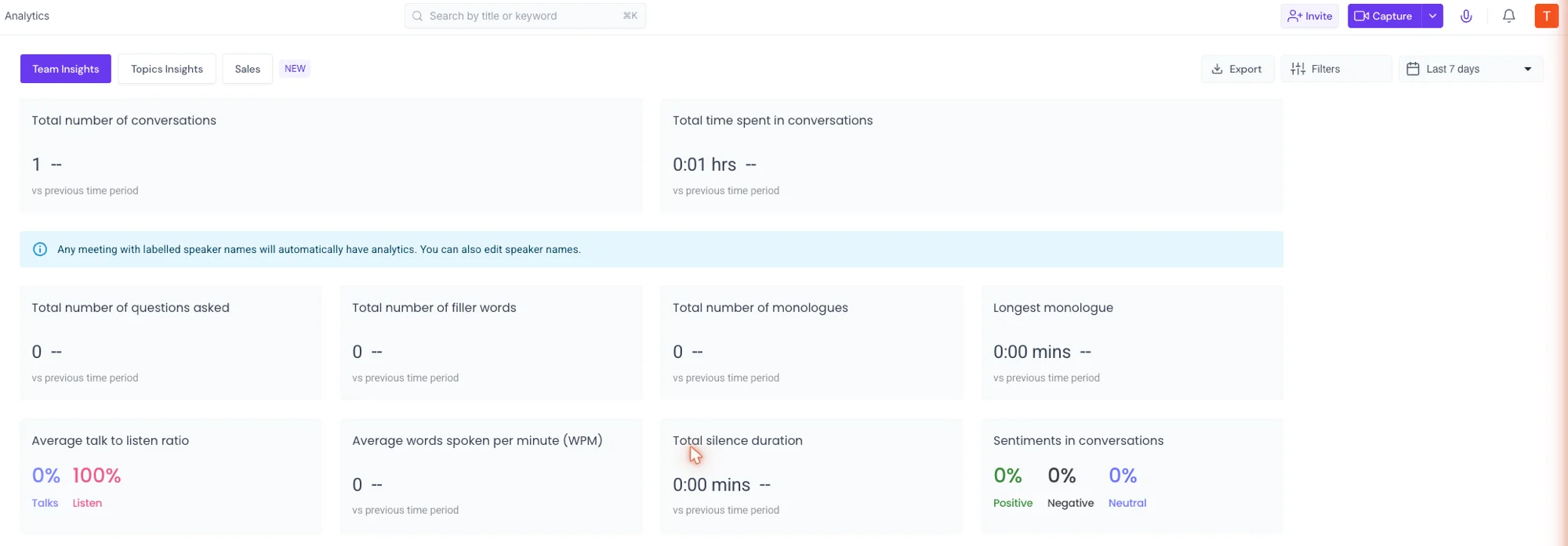Click the calendar icon beside Last 7 days
Image resolution: width=1568 pixels, height=546 pixels.
click(1413, 69)
